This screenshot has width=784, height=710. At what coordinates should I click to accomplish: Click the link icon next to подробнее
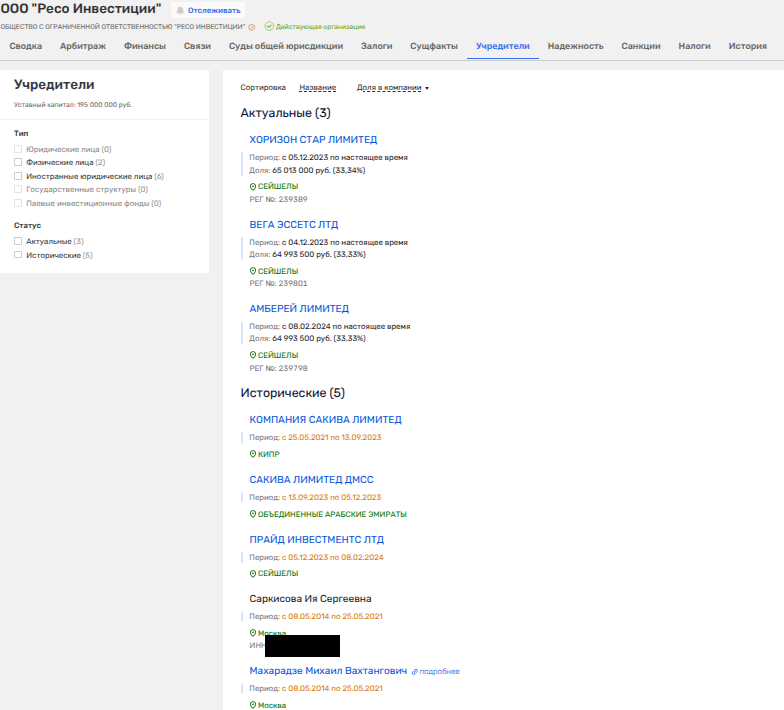point(414,671)
